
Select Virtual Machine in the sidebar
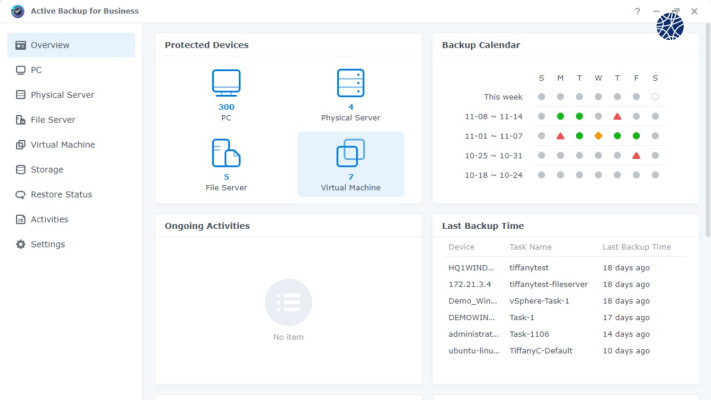(x=71, y=145)
